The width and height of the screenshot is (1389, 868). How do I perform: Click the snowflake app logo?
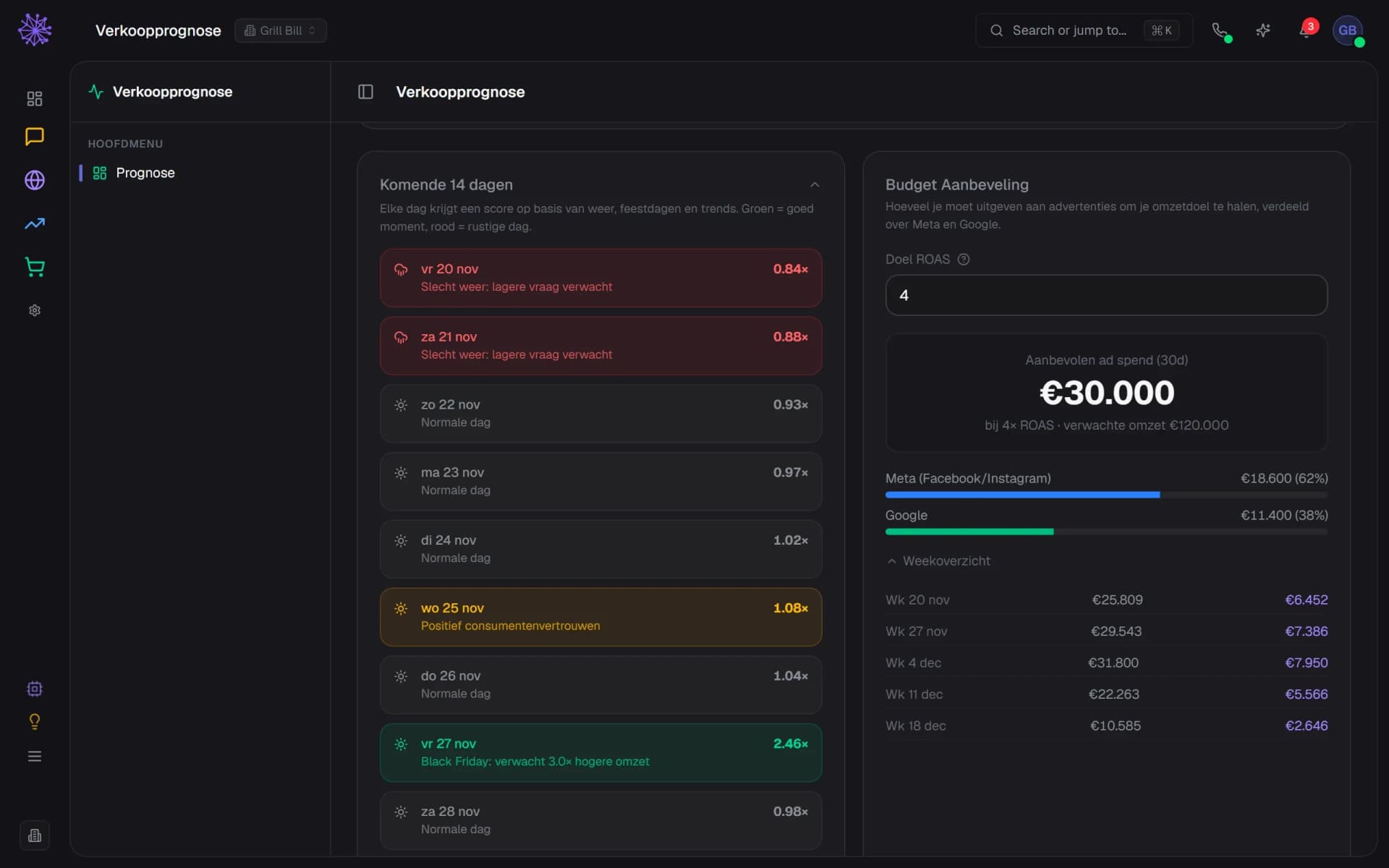(x=35, y=30)
